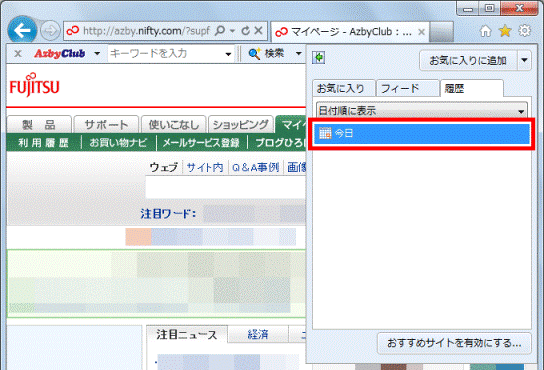Open the 日付順に表示 sort dropdown
The height and width of the screenshot is (370, 544).
422,111
